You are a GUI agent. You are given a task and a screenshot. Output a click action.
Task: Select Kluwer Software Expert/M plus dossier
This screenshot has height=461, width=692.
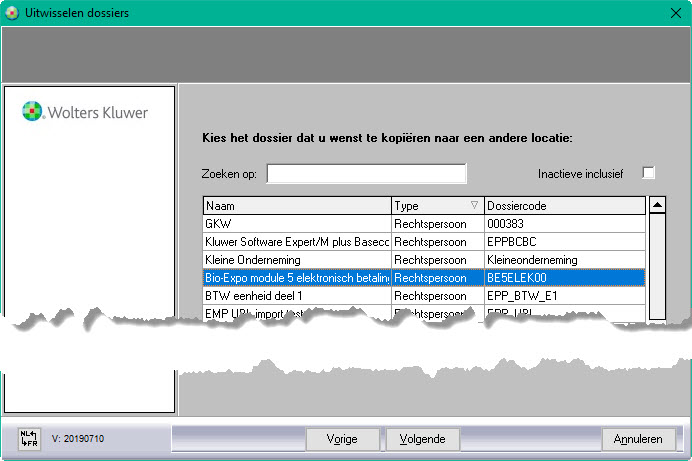click(296, 242)
